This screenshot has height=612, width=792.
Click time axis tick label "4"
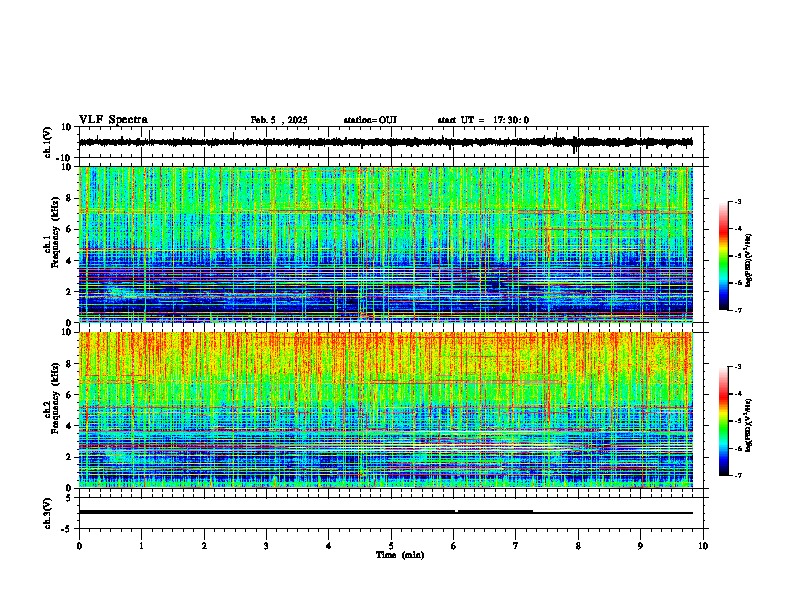point(328,546)
